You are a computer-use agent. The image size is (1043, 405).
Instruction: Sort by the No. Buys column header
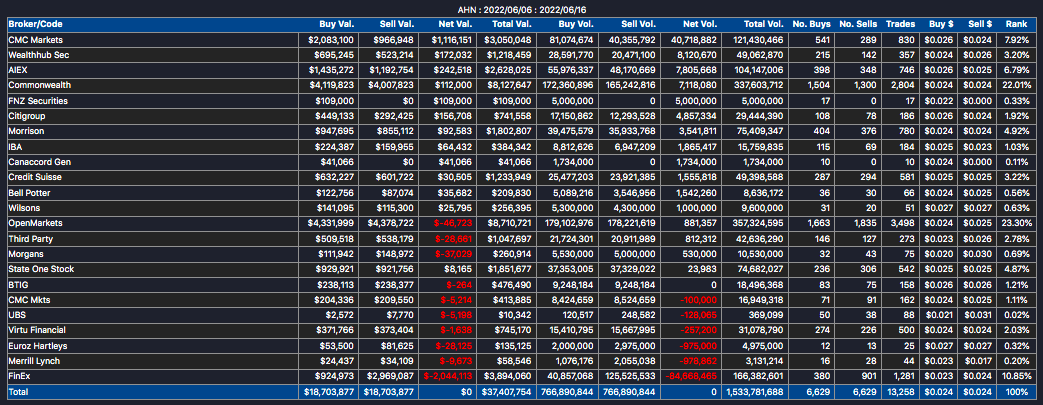[x=812, y=23]
